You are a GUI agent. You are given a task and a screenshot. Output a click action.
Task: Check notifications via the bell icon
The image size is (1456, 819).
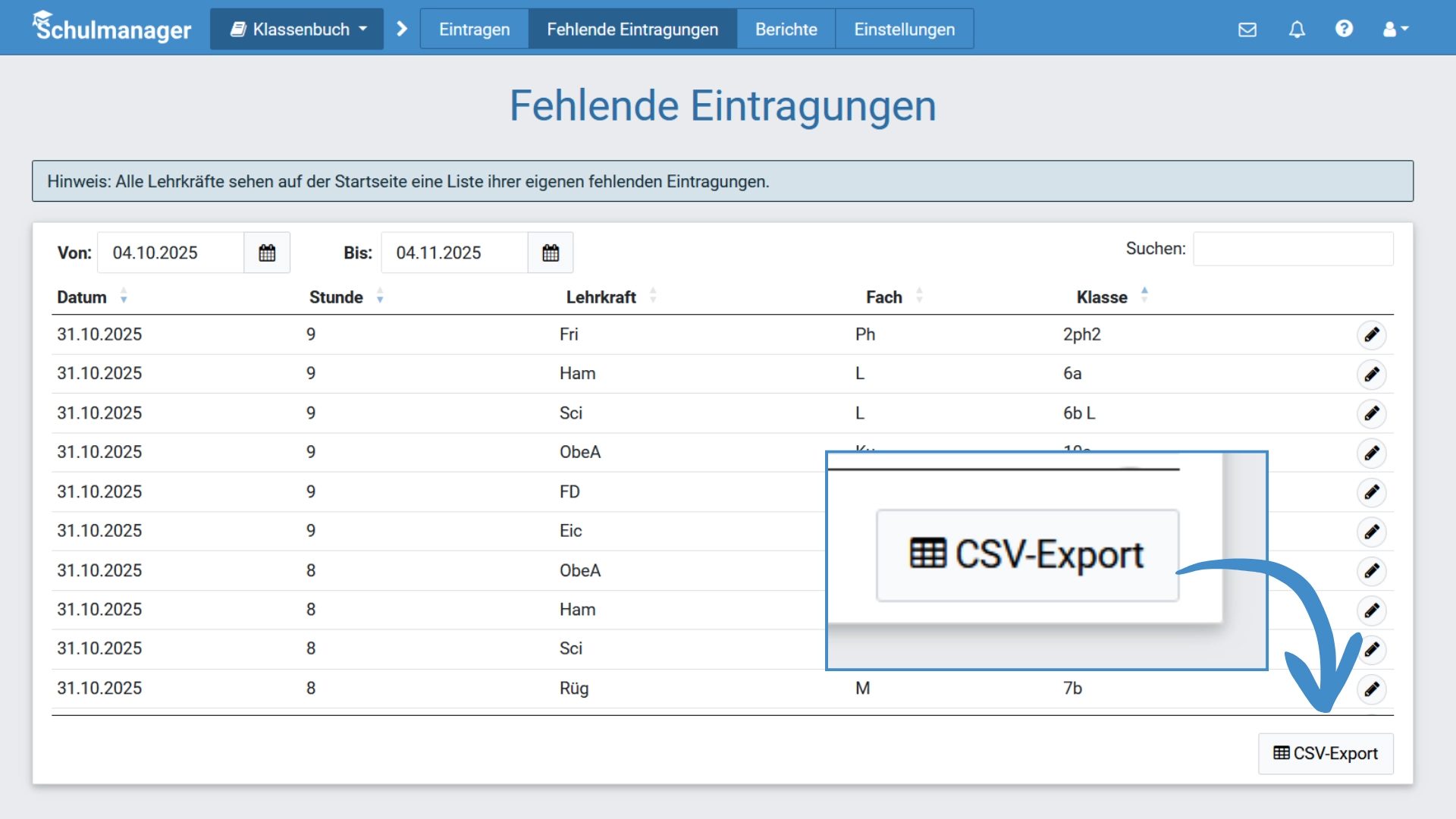[x=1297, y=30]
